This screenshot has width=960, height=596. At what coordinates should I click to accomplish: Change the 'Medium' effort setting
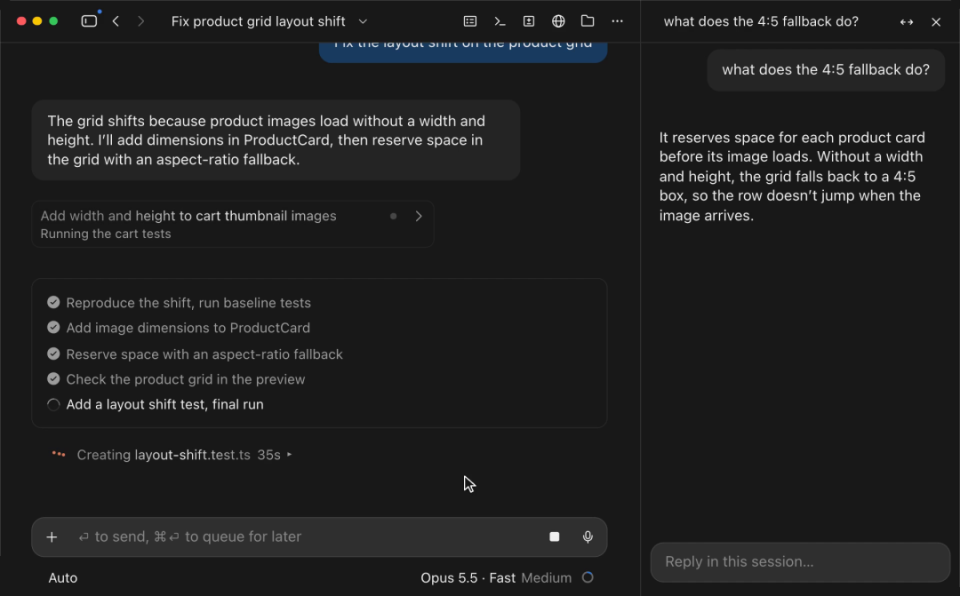546,578
